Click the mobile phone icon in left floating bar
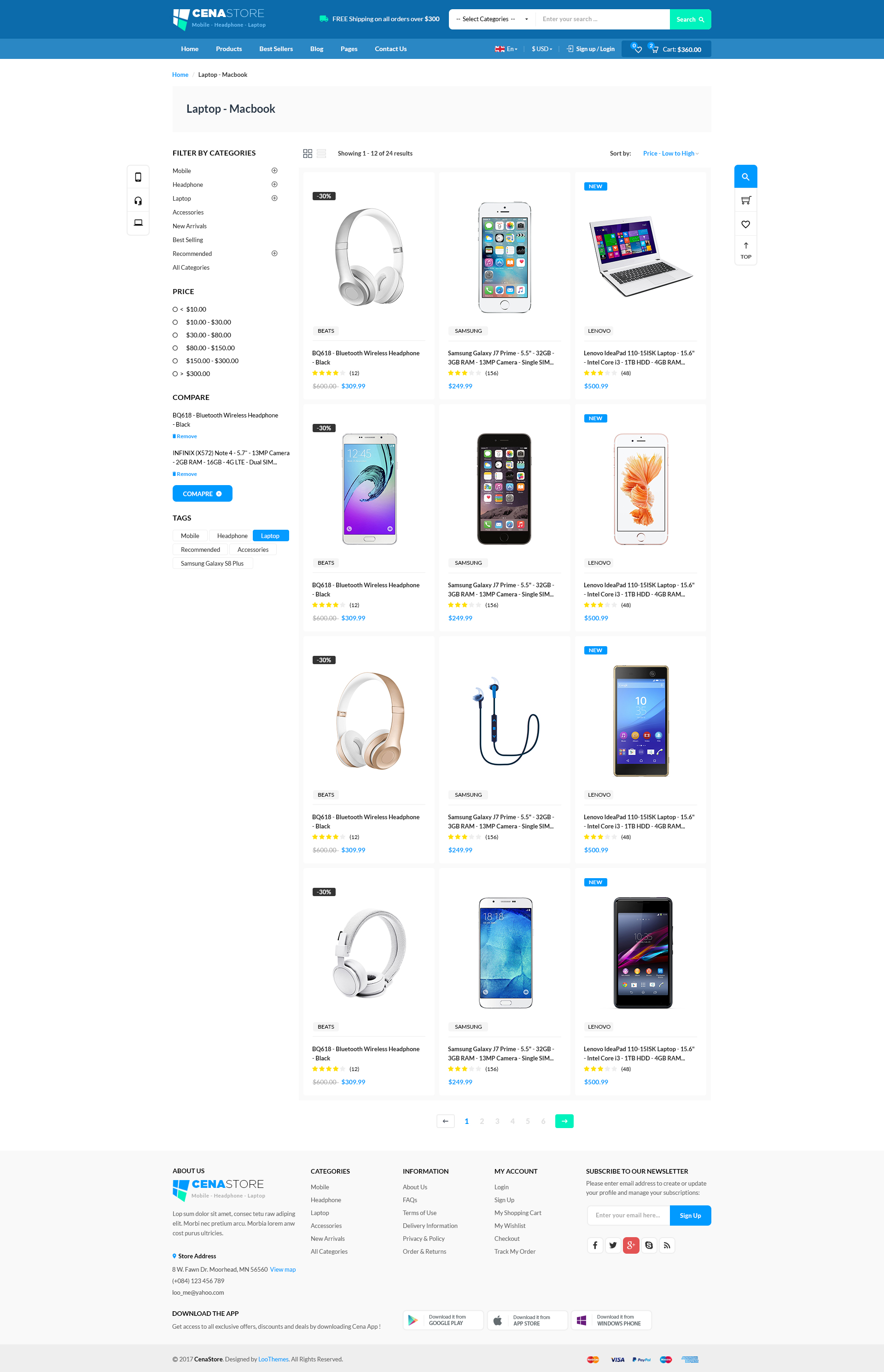Viewport: 884px width, 1372px height. coord(138,177)
